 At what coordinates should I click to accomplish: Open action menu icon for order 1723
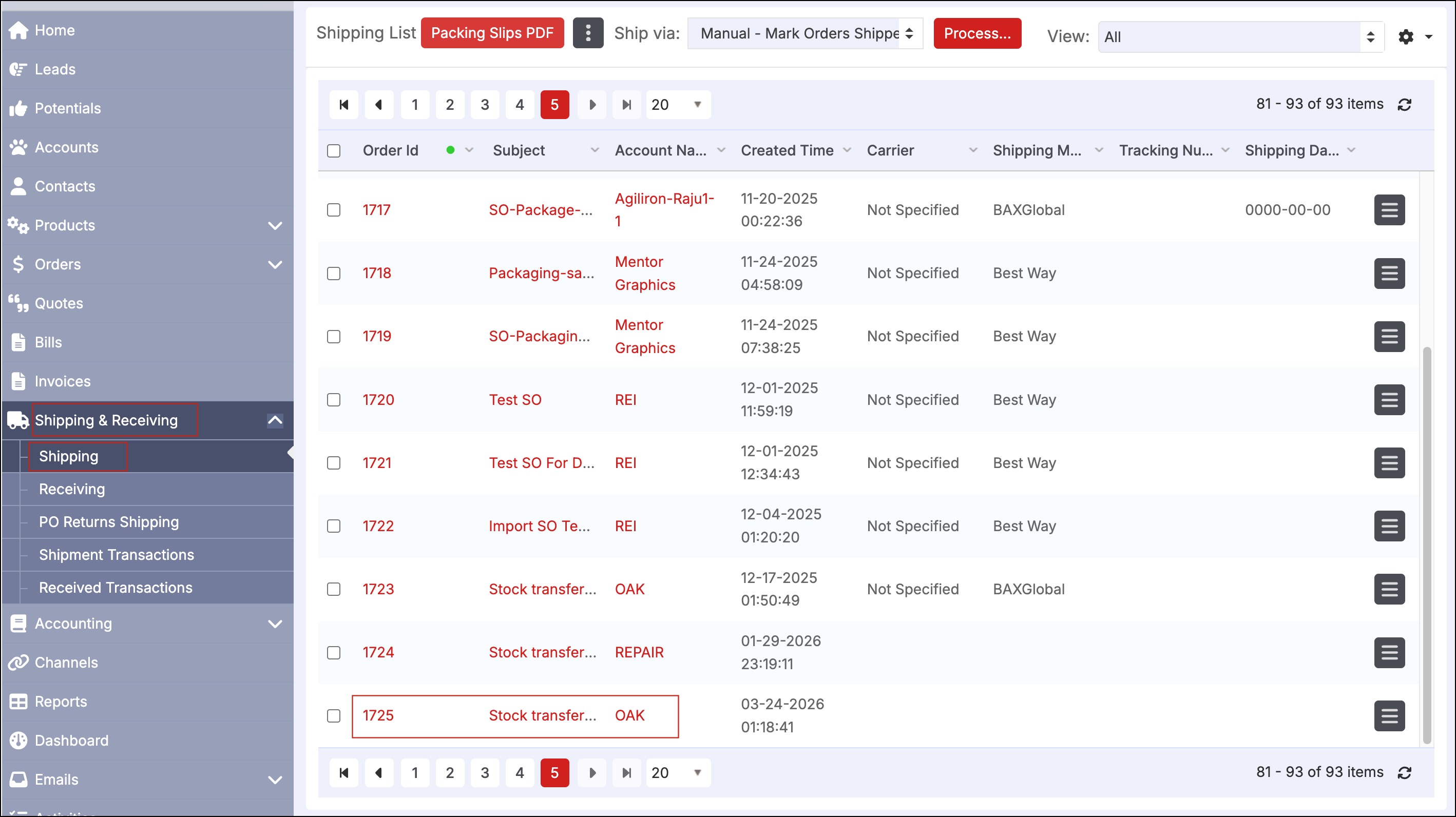(x=1389, y=589)
